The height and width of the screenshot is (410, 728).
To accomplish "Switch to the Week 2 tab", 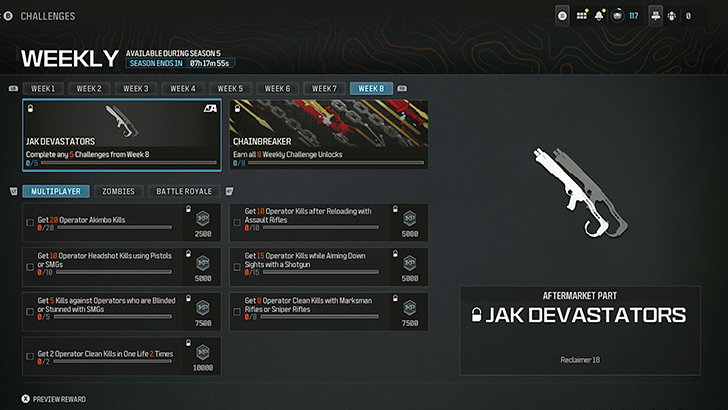I will 89,88.
